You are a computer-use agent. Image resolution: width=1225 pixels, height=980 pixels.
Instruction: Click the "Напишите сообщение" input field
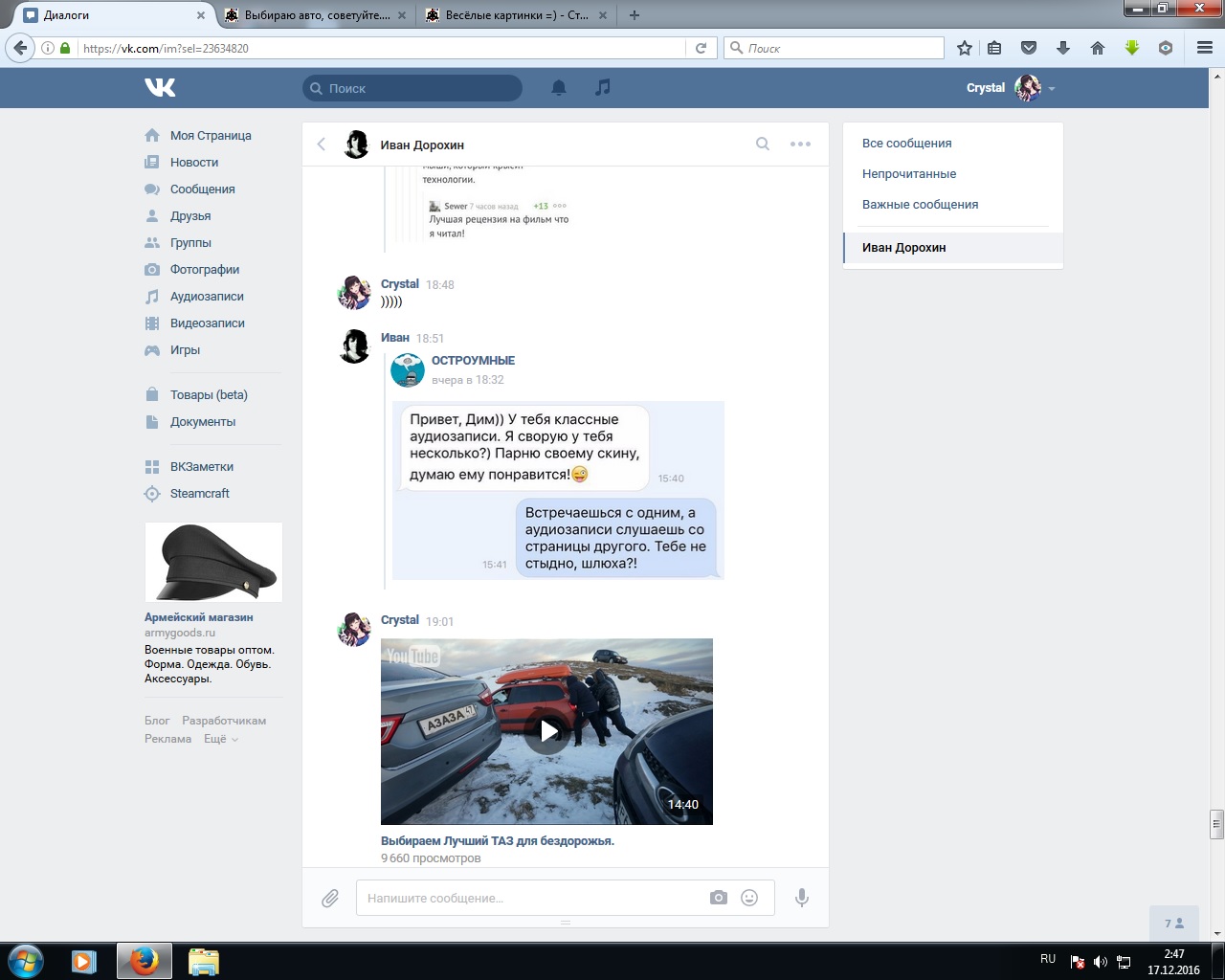coord(531,899)
